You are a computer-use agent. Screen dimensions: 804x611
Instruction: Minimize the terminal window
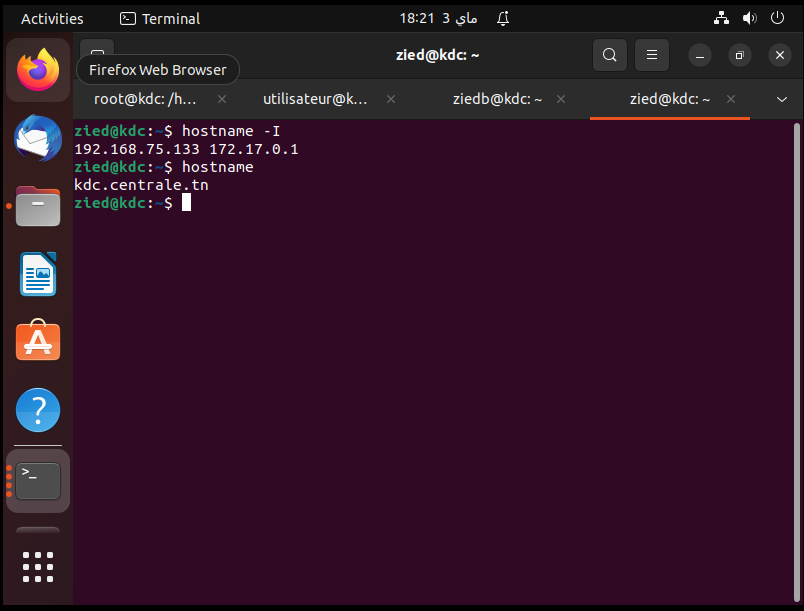tap(700, 55)
